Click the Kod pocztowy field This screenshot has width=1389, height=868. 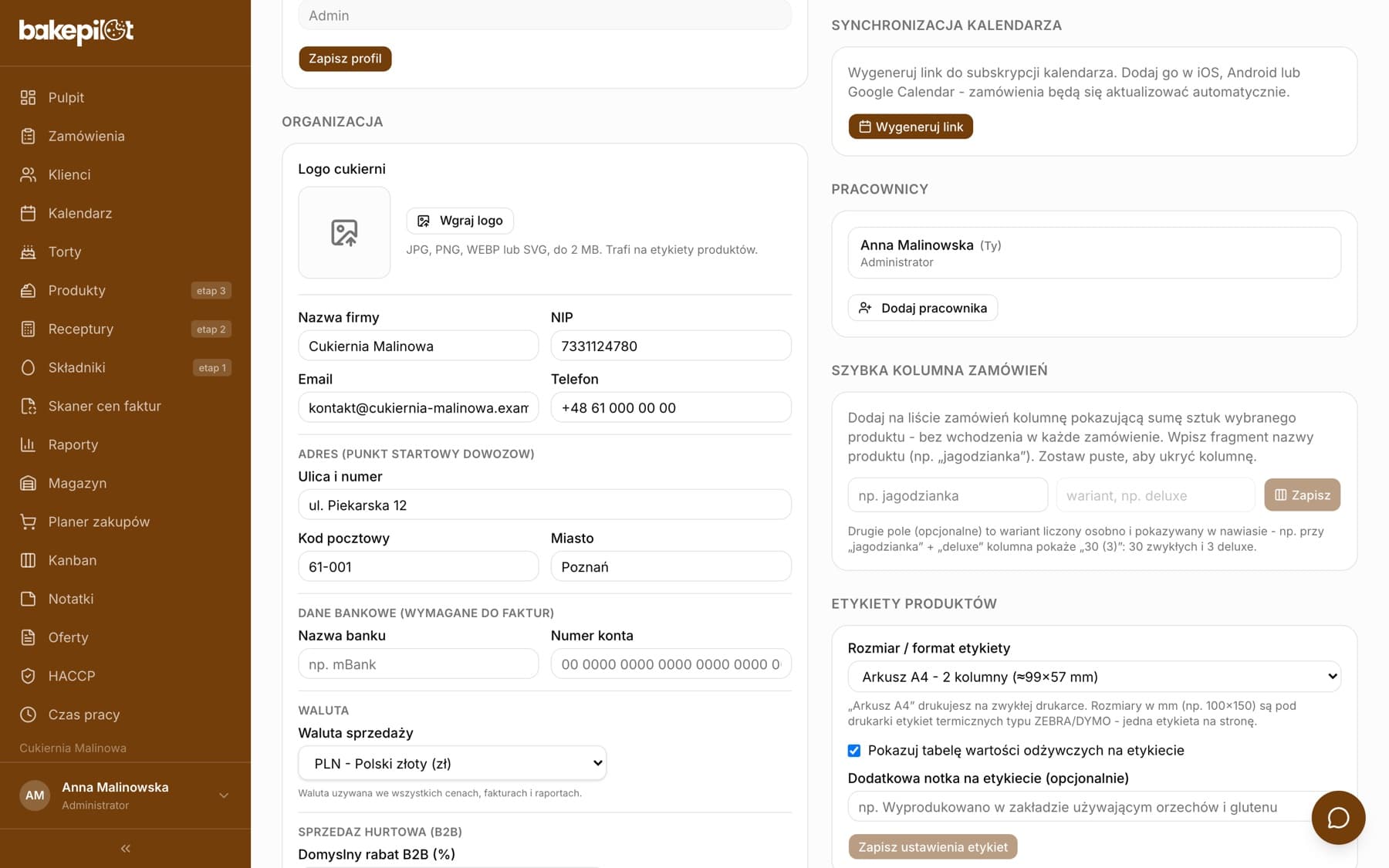tap(418, 566)
